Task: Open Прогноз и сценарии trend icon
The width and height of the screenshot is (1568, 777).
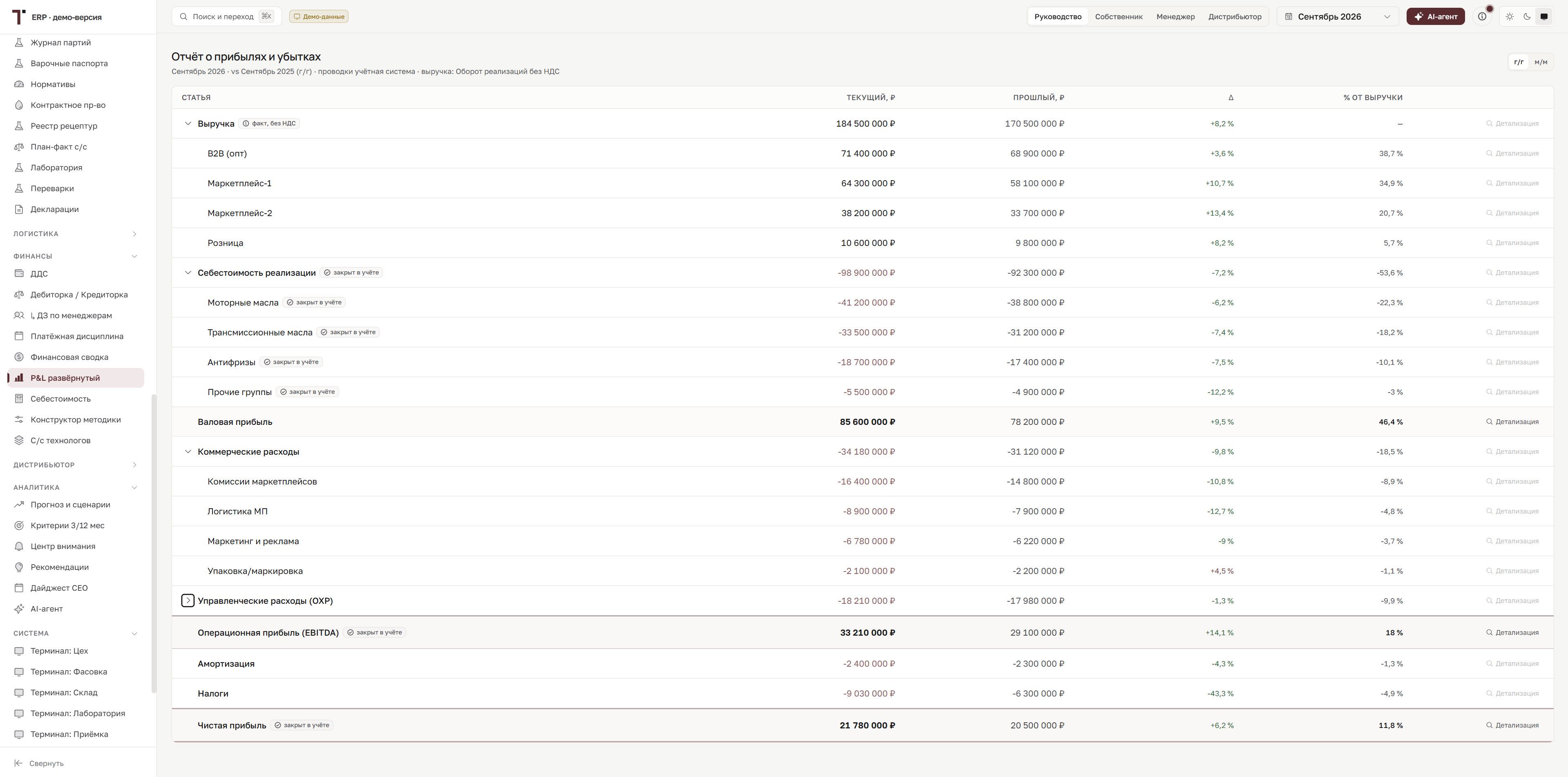Action: (x=19, y=505)
